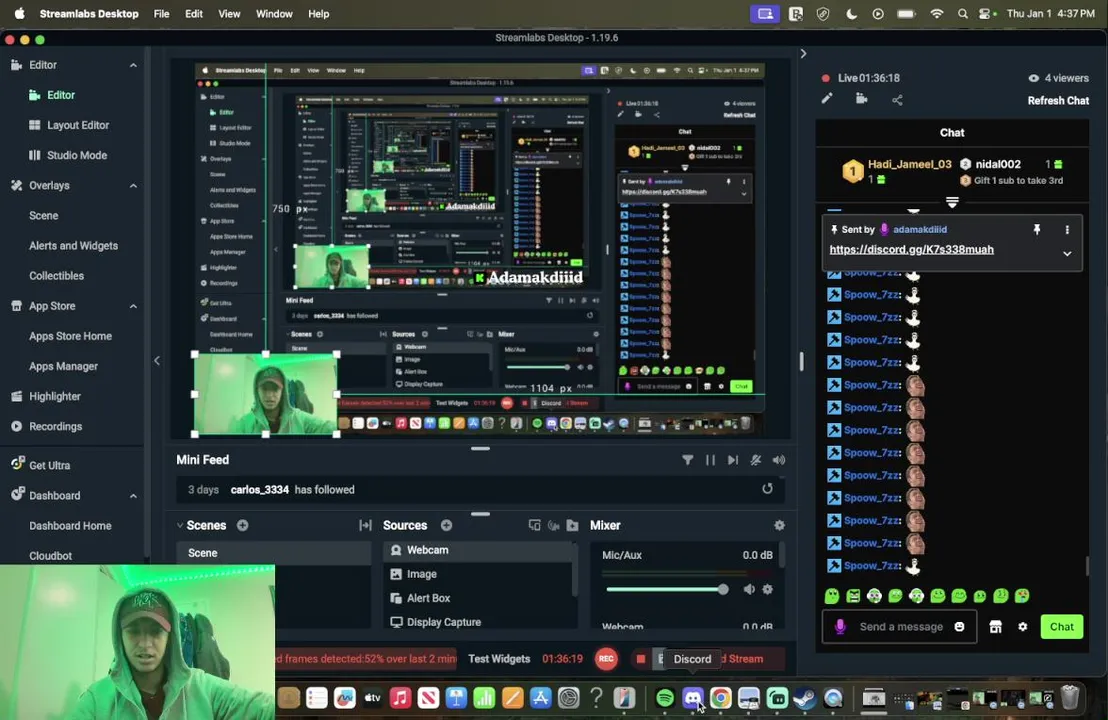Click Test Widgets button
This screenshot has width=1108, height=720.
(x=499, y=659)
